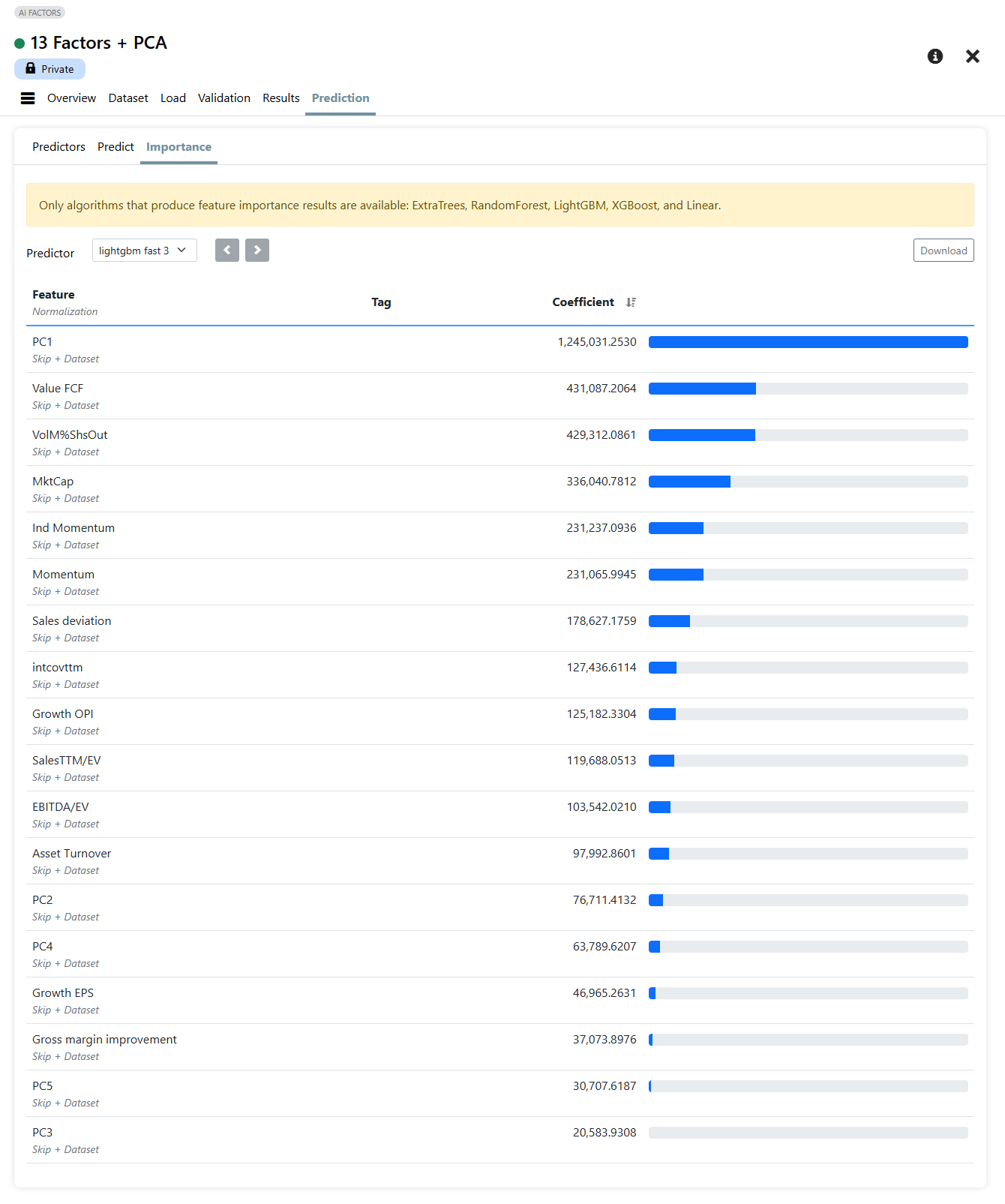Switch to the Predictors sub-tab
Image resolution: width=1005 pixels, height=1204 pixels.
58,147
